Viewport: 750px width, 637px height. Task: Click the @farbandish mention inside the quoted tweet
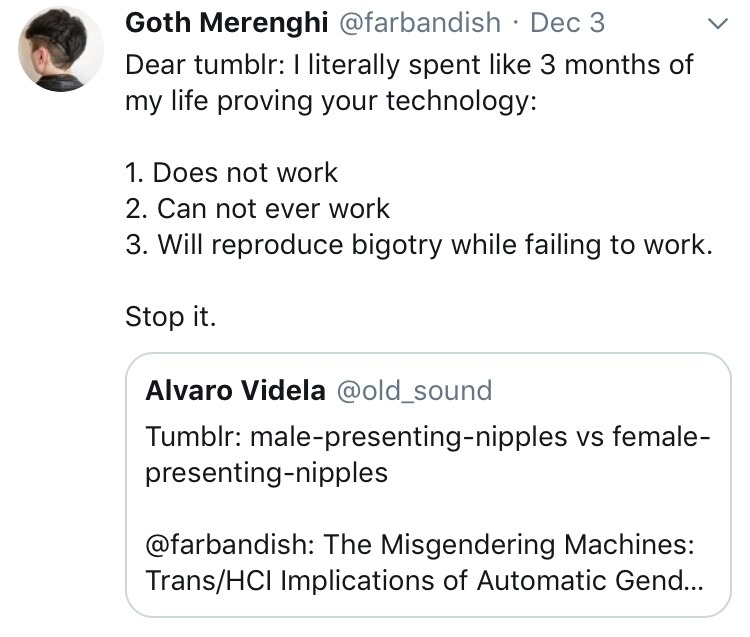(223, 545)
